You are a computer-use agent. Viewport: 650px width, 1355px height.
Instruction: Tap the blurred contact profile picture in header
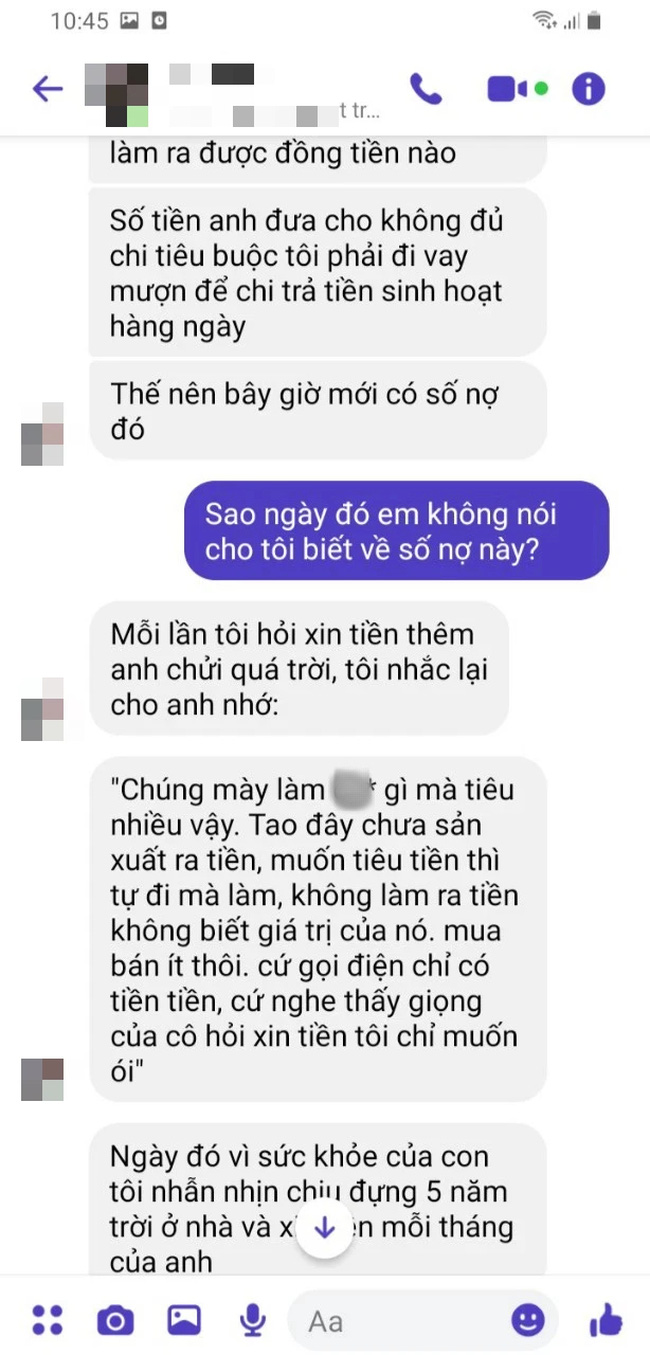(x=116, y=95)
